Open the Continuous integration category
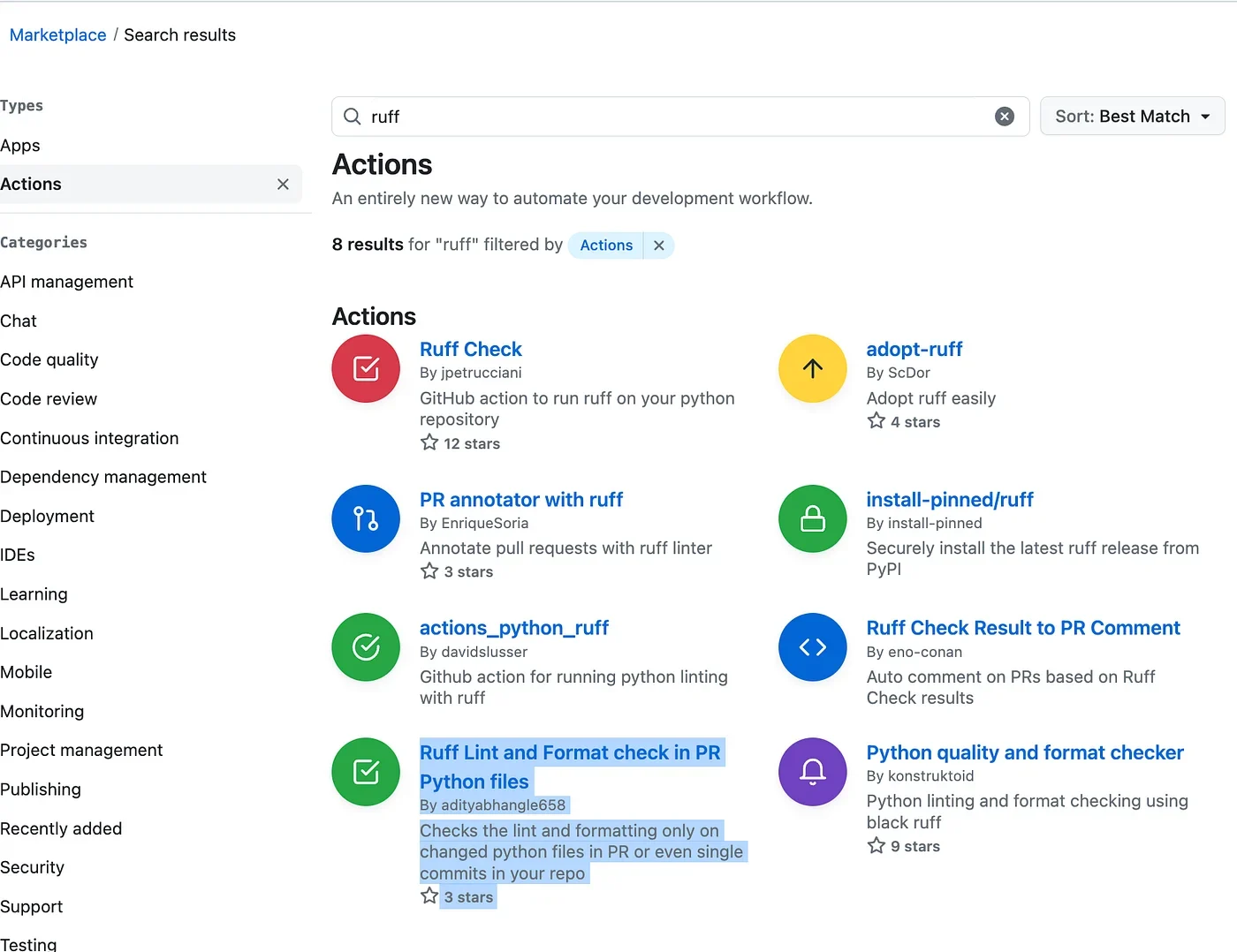1237x952 pixels. [89, 438]
